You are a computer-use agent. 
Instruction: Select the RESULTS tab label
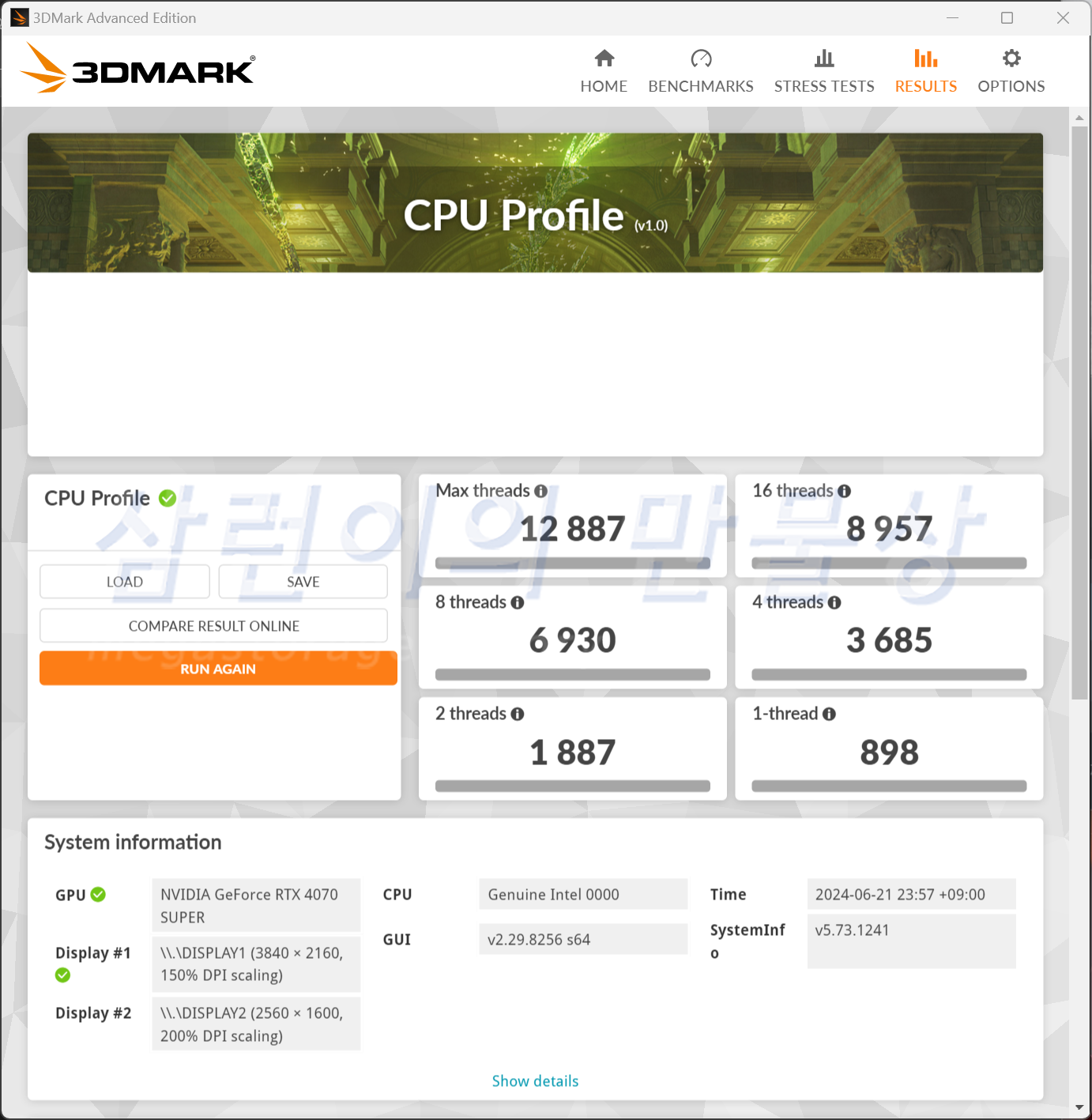point(925,86)
